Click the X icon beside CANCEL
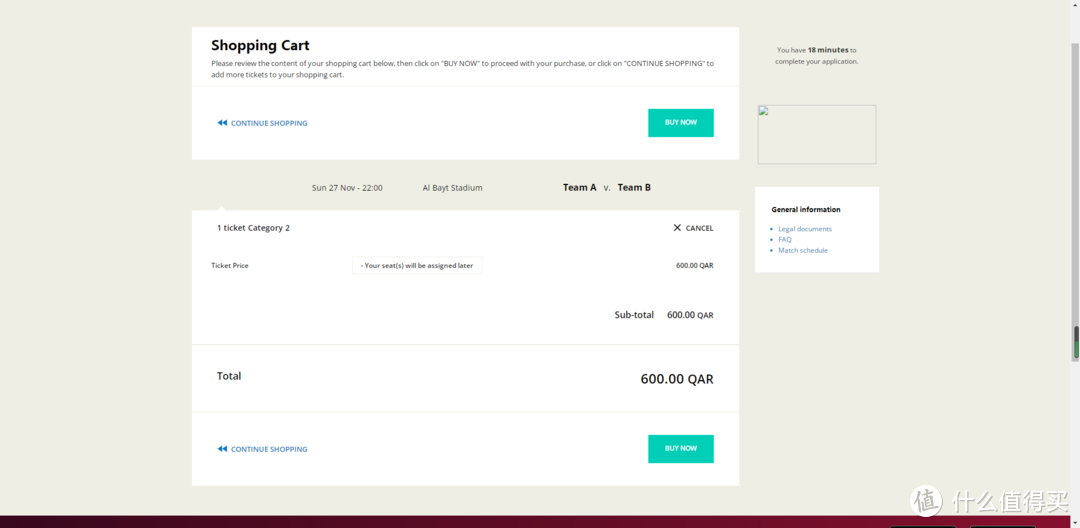Screen dimensions: 1080x528 pyautogui.click(x=677, y=228)
